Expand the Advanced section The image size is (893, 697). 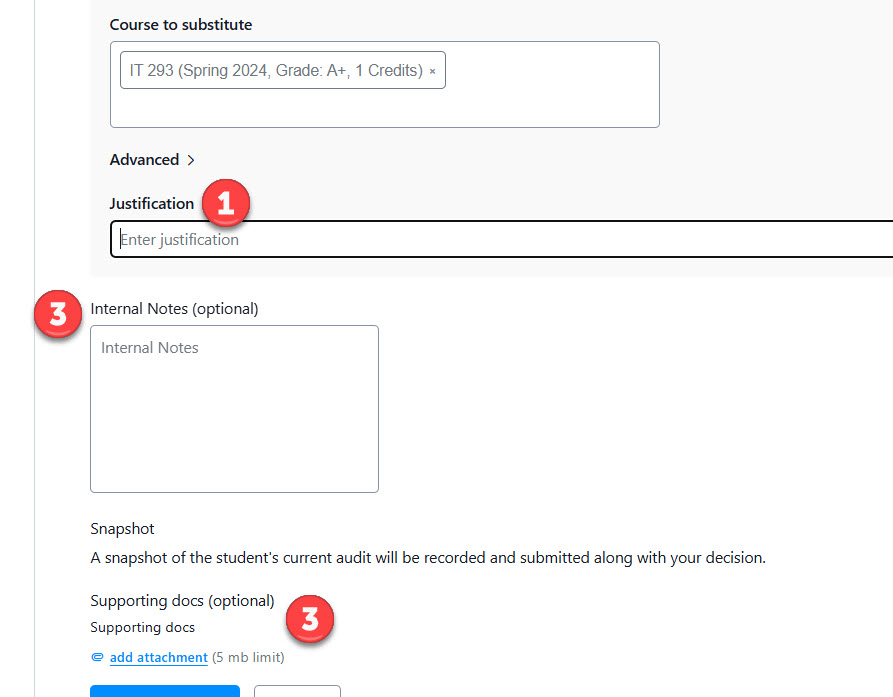(x=145, y=160)
